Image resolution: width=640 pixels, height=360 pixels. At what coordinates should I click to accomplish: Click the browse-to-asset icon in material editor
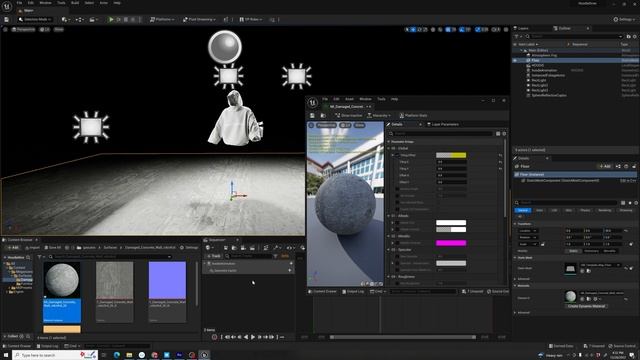click(323, 116)
